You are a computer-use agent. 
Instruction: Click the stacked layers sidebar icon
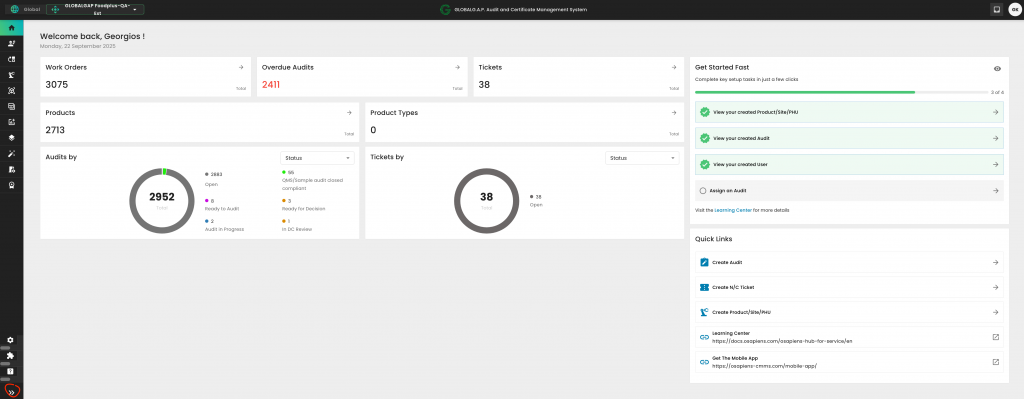(x=11, y=138)
